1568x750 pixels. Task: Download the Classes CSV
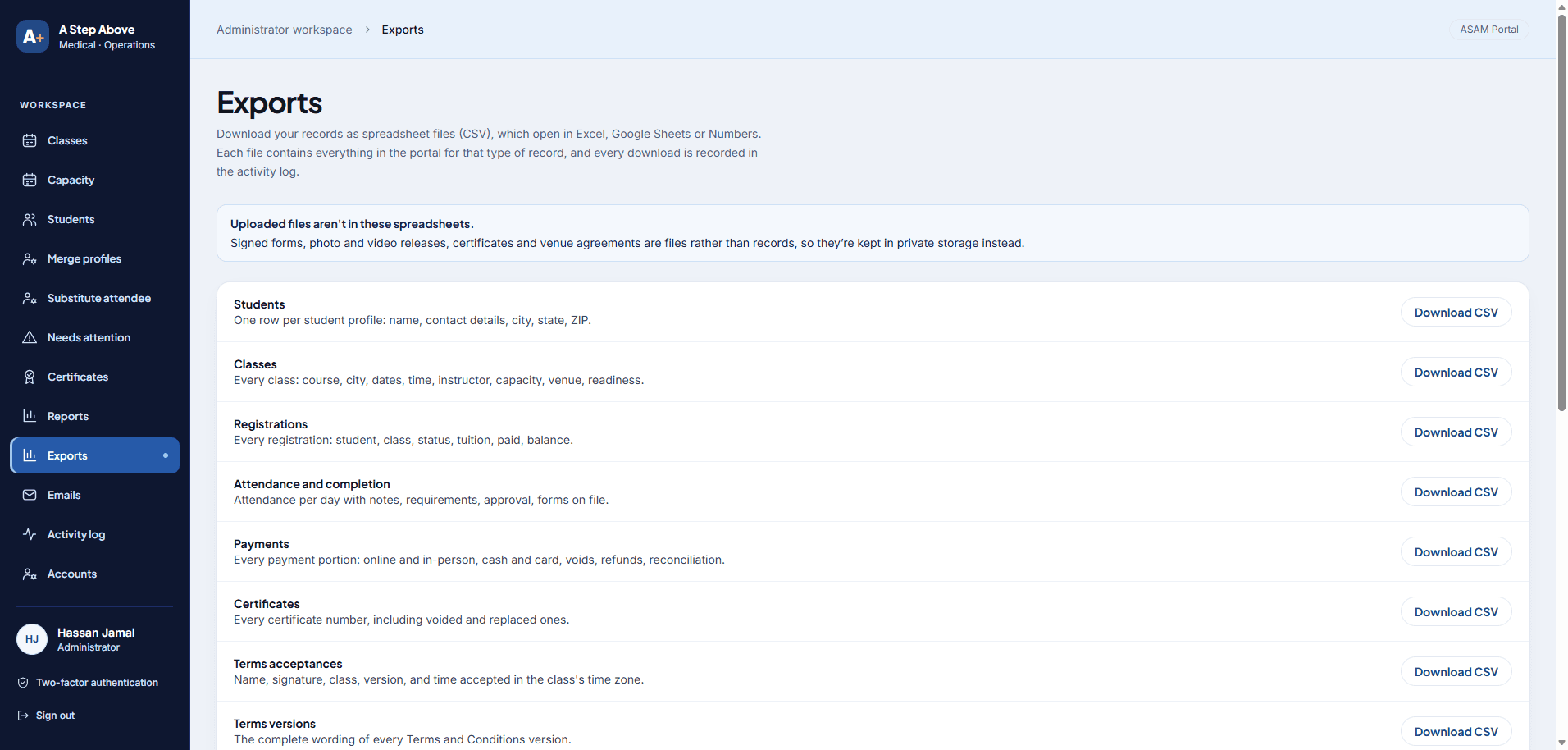1456,372
